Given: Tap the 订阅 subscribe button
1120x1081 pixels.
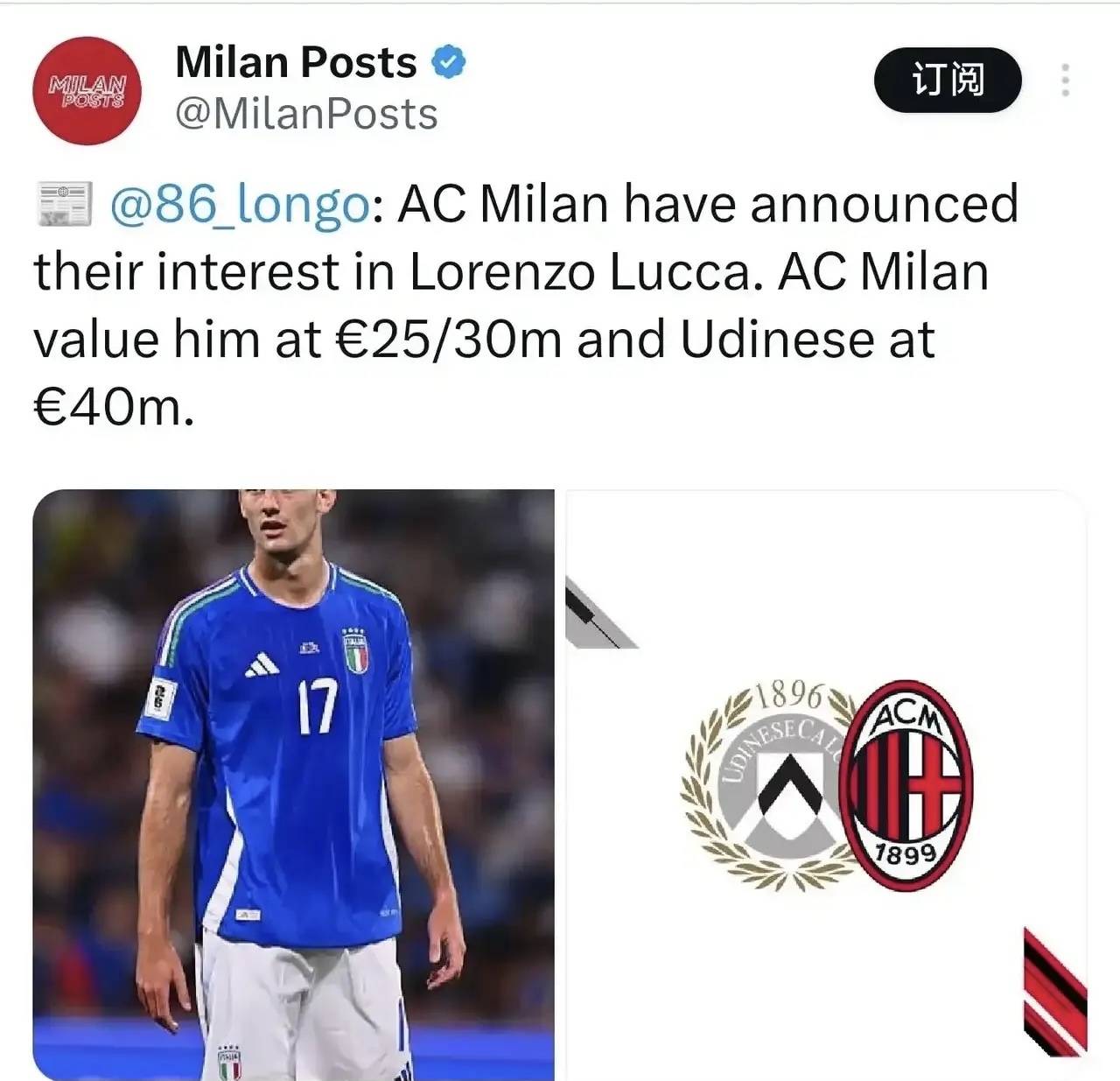Looking at the screenshot, I should 948,80.
